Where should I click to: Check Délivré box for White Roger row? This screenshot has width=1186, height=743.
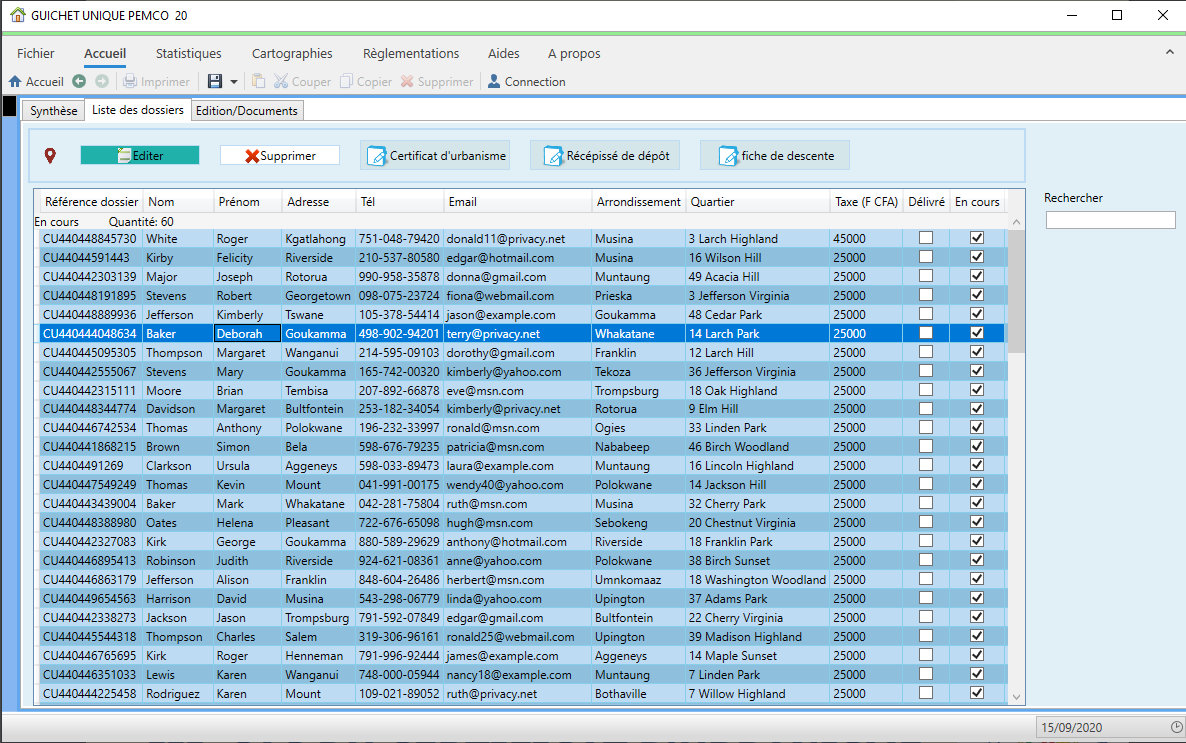tap(926, 238)
